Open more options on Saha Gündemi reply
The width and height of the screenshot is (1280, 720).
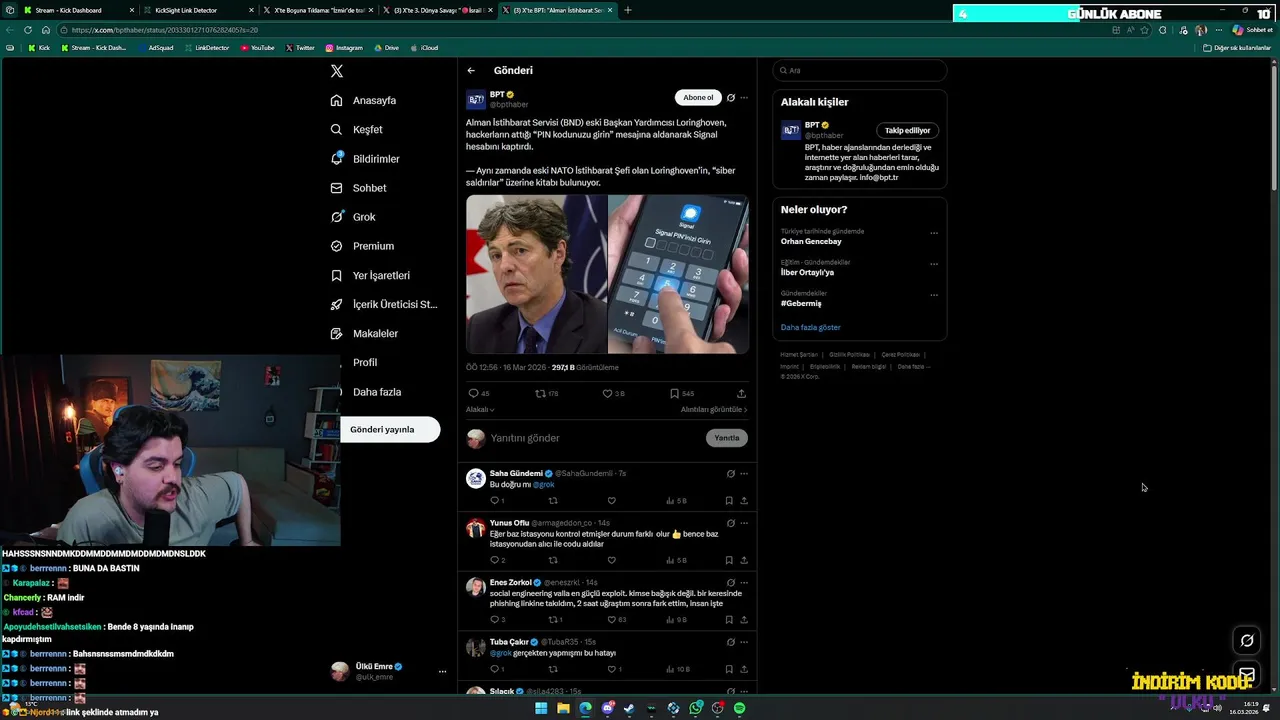743,474
